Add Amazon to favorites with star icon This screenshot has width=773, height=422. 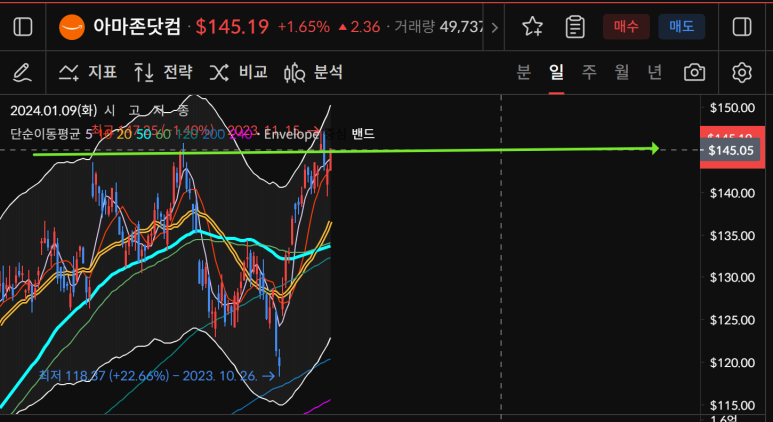point(532,27)
